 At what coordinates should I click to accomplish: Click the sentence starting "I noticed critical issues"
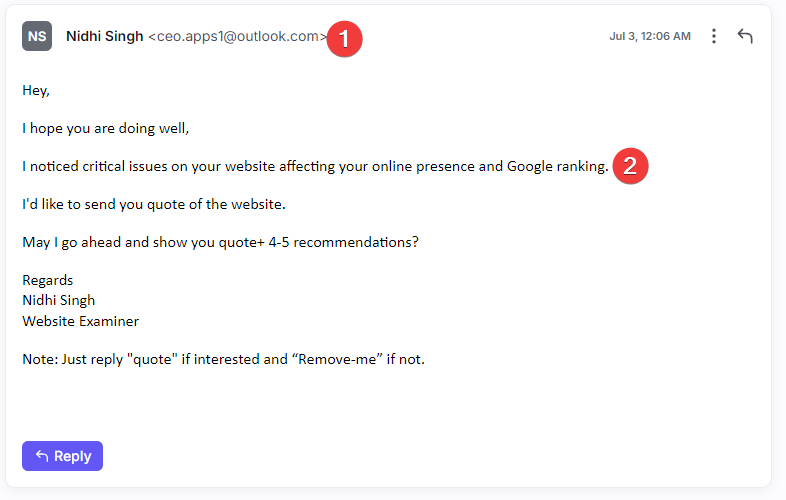pos(315,166)
